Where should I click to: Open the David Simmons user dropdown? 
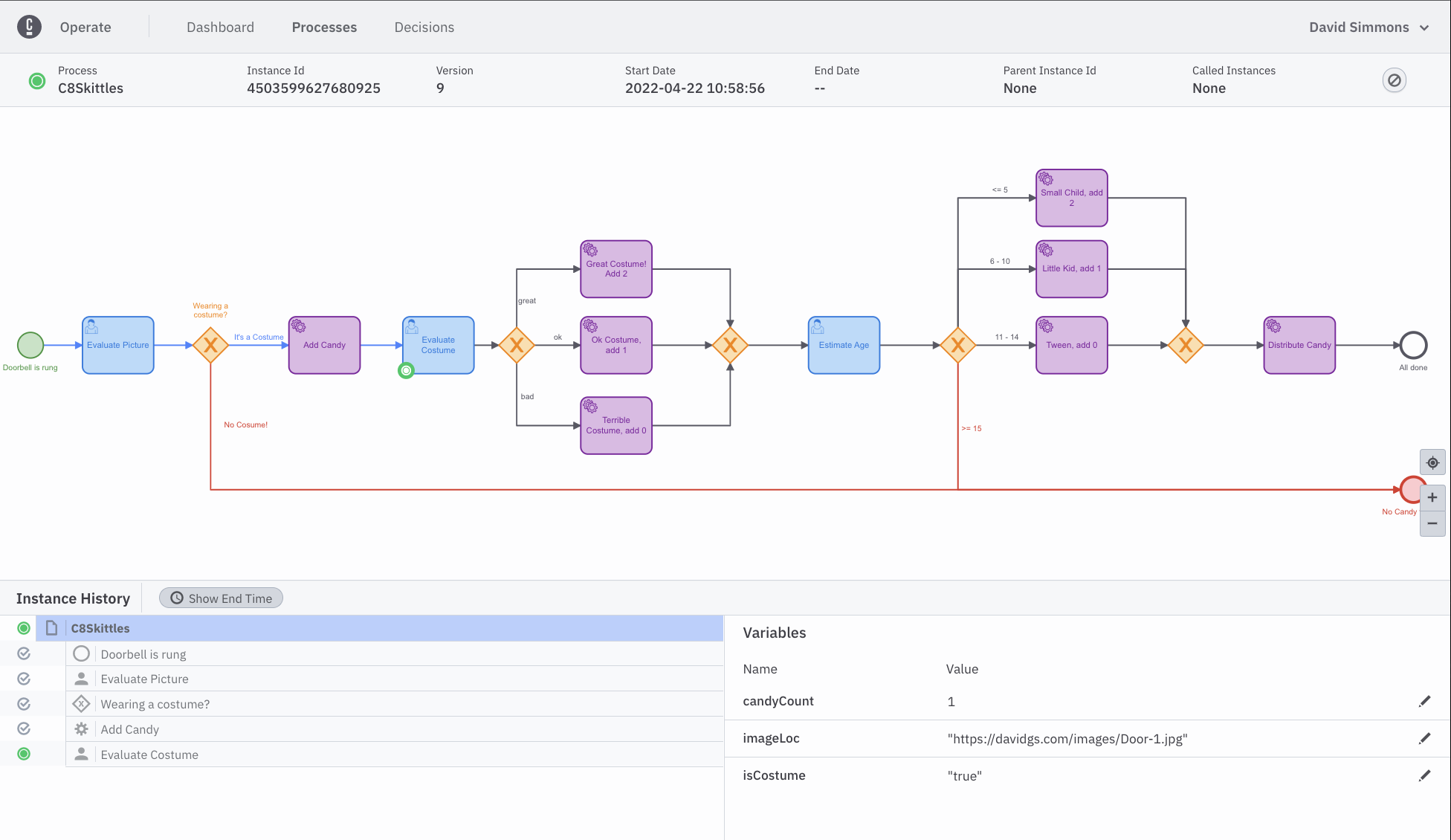pyautogui.click(x=1368, y=28)
